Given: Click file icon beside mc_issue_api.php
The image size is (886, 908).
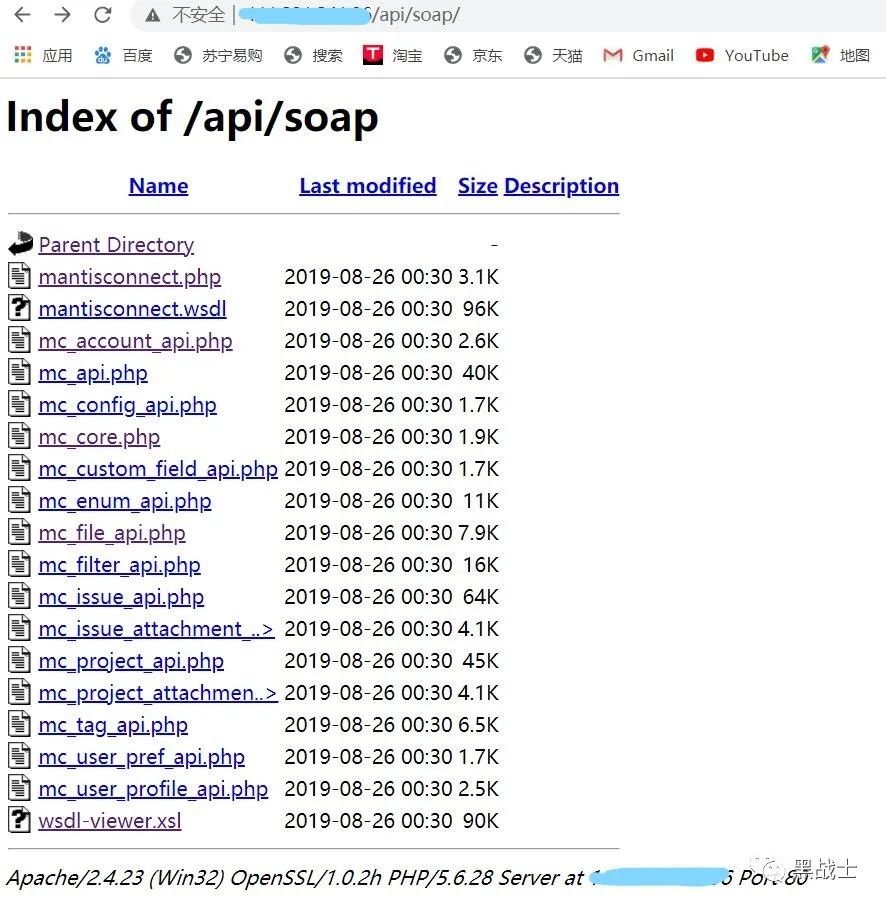Looking at the screenshot, I should pyautogui.click(x=19, y=596).
